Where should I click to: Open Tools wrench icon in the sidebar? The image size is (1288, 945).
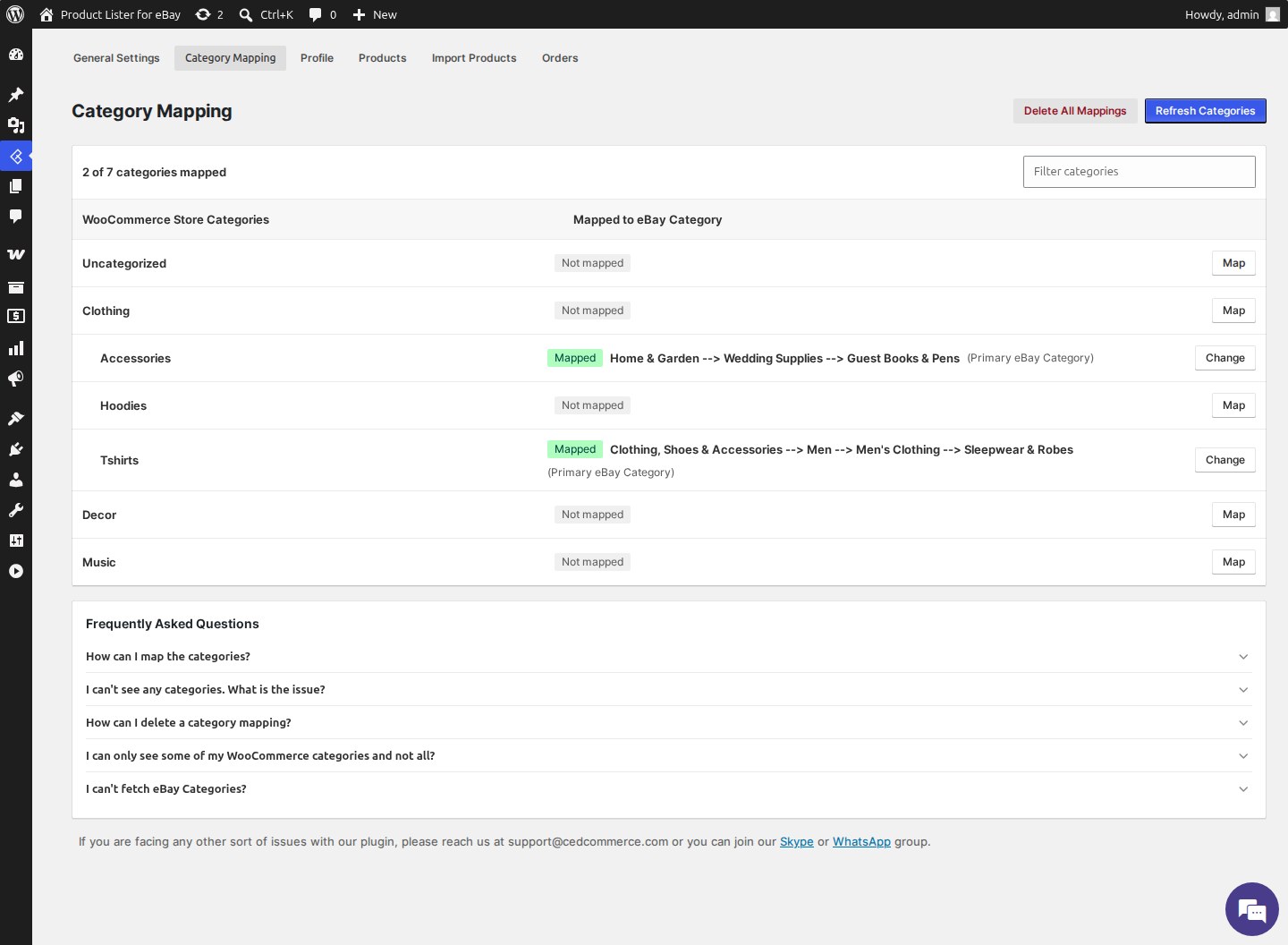(16, 510)
